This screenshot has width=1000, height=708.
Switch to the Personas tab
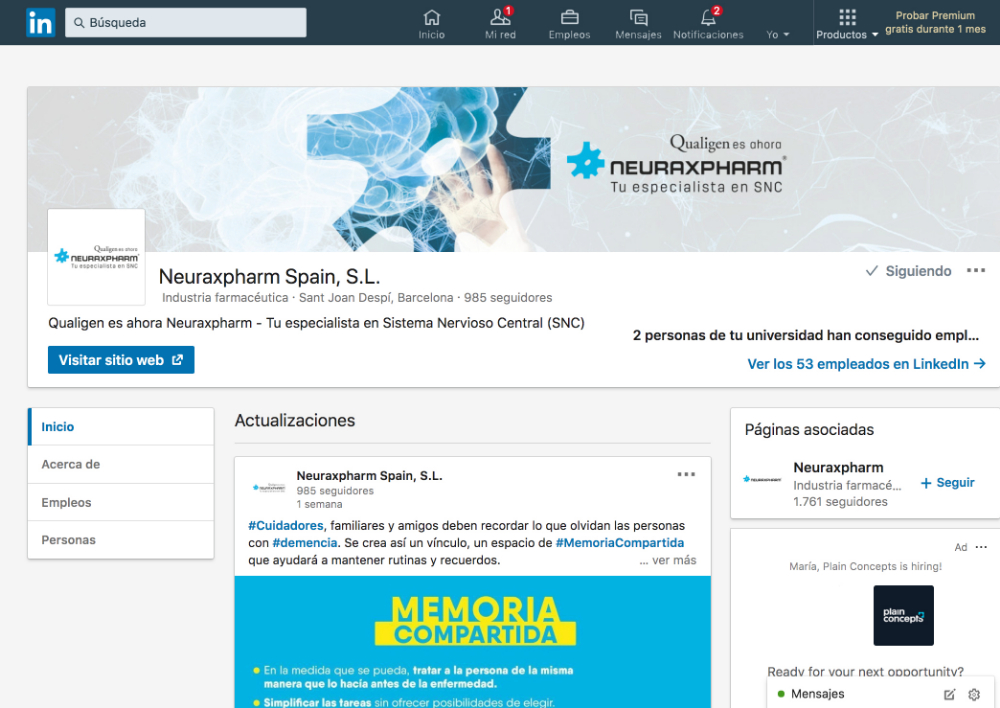(x=121, y=540)
